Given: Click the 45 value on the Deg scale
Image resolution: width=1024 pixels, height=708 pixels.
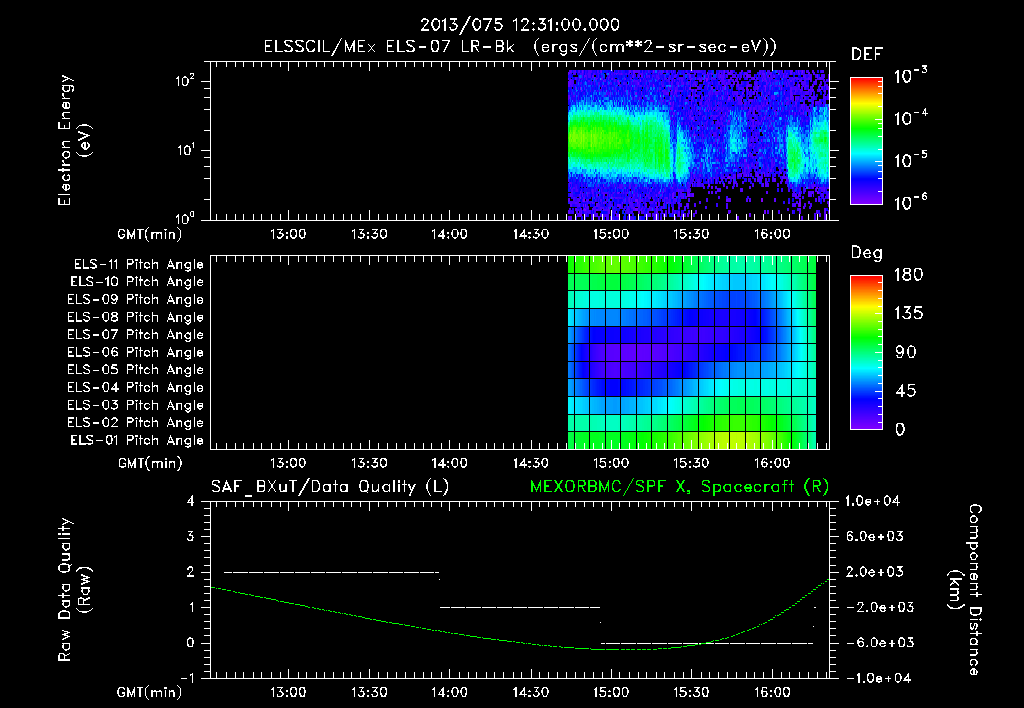Looking at the screenshot, I should (x=905, y=391).
